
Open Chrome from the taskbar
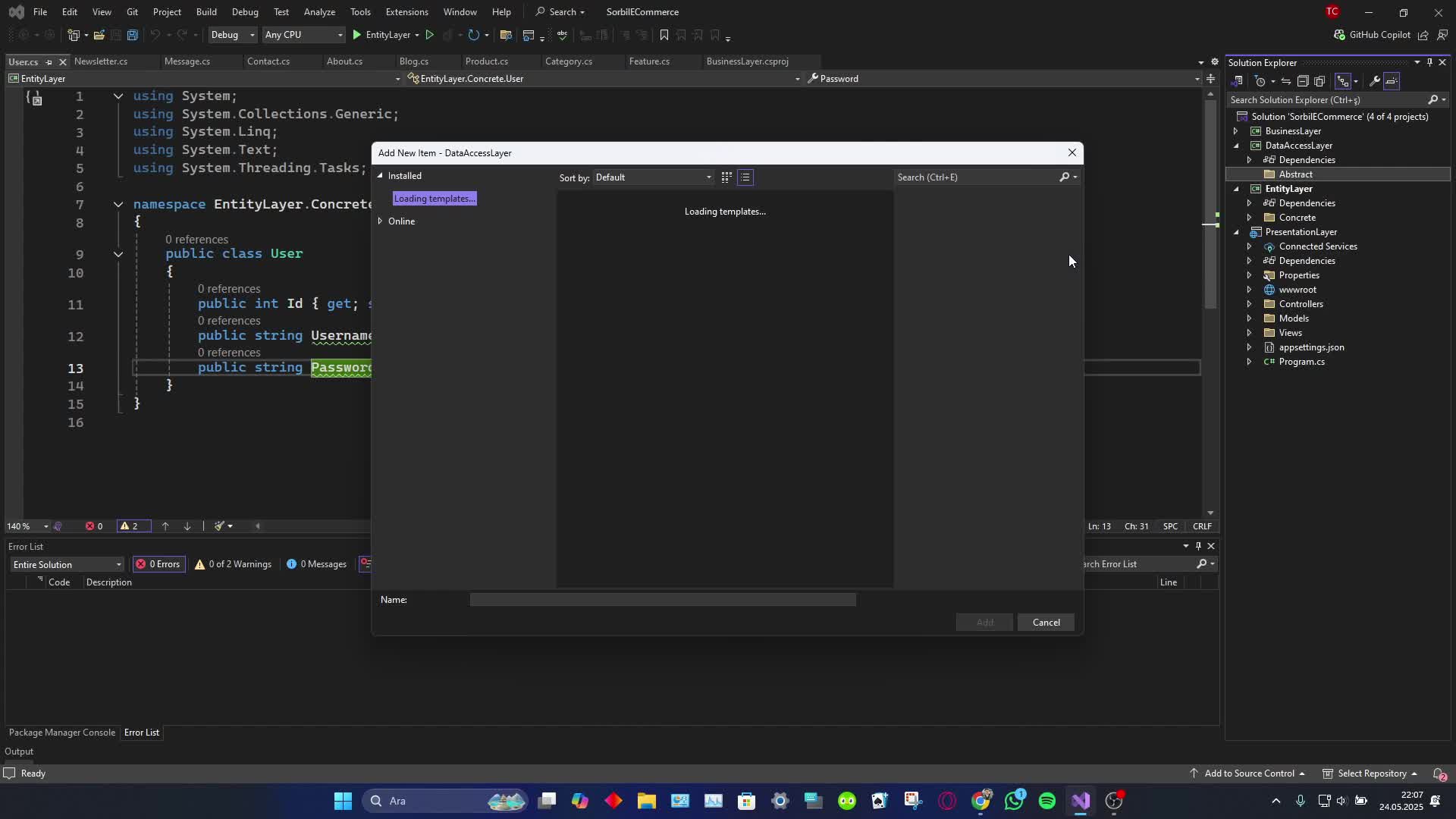(981, 801)
